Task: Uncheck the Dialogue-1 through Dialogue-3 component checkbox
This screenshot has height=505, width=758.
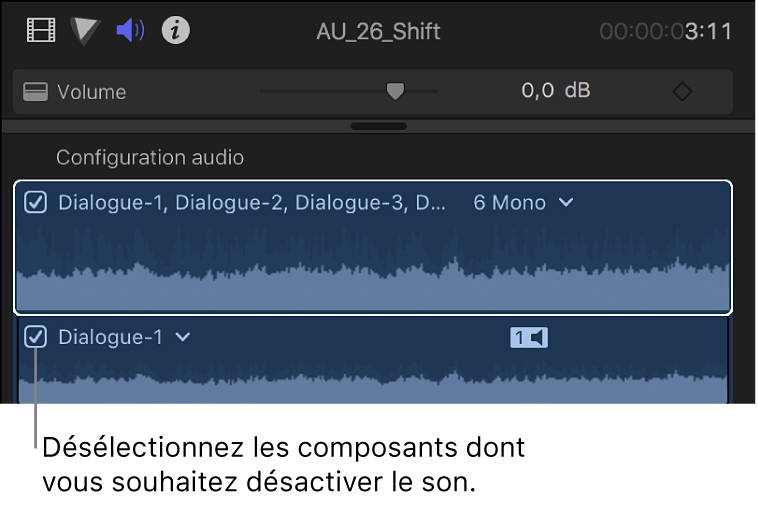Action: click(36, 203)
